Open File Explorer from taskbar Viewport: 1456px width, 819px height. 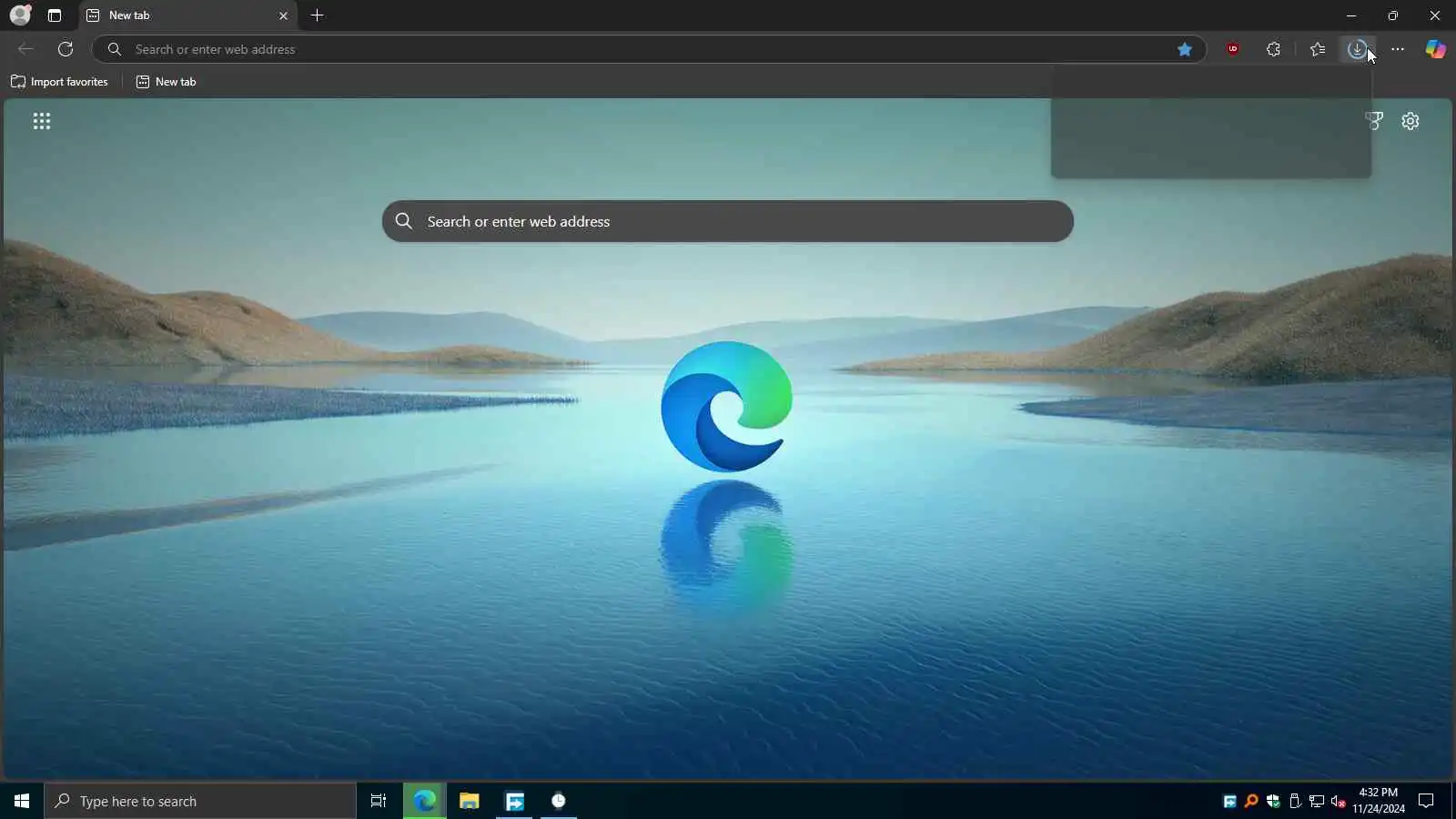coord(470,801)
